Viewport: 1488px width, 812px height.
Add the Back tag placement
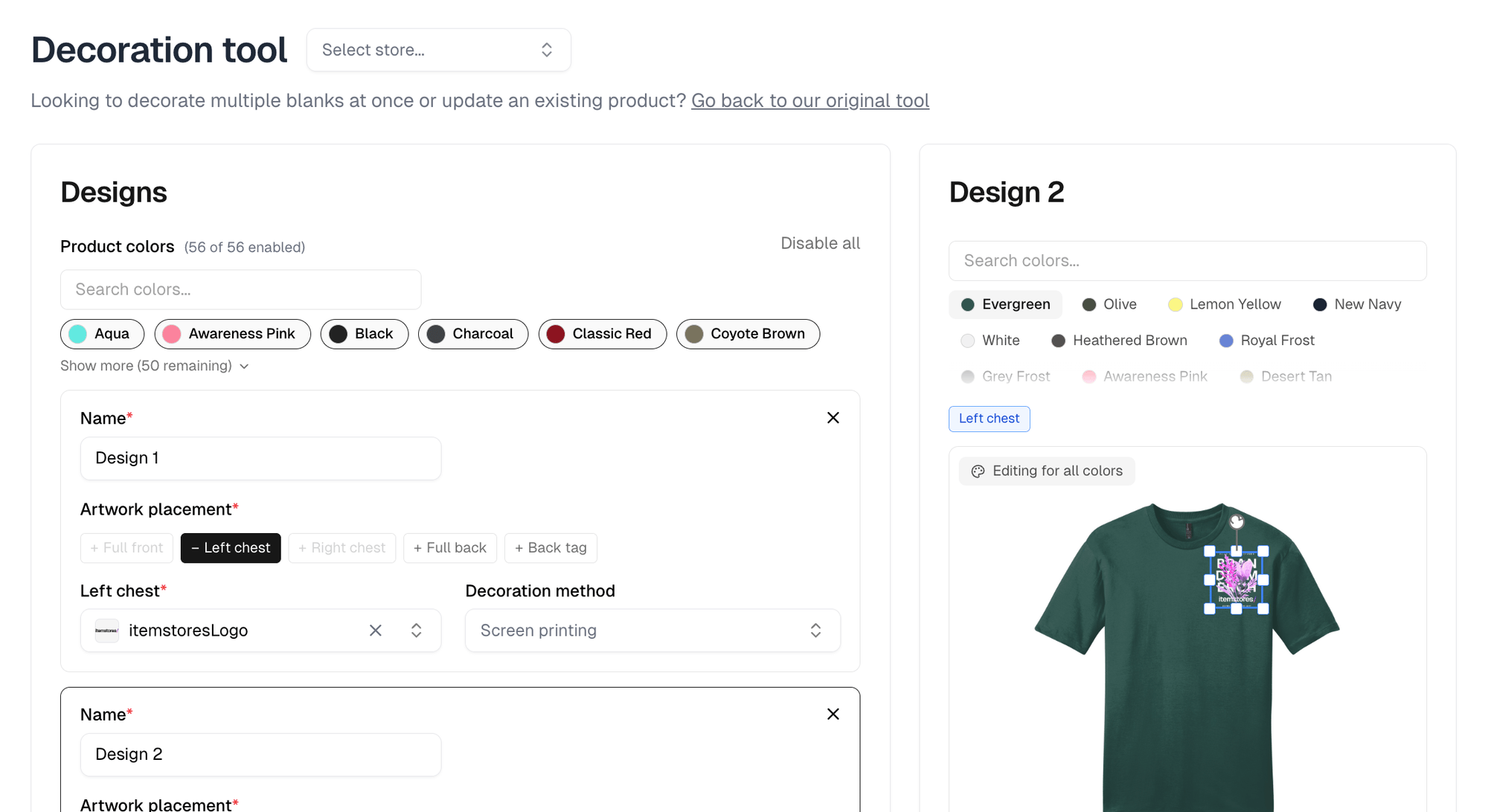(x=551, y=548)
